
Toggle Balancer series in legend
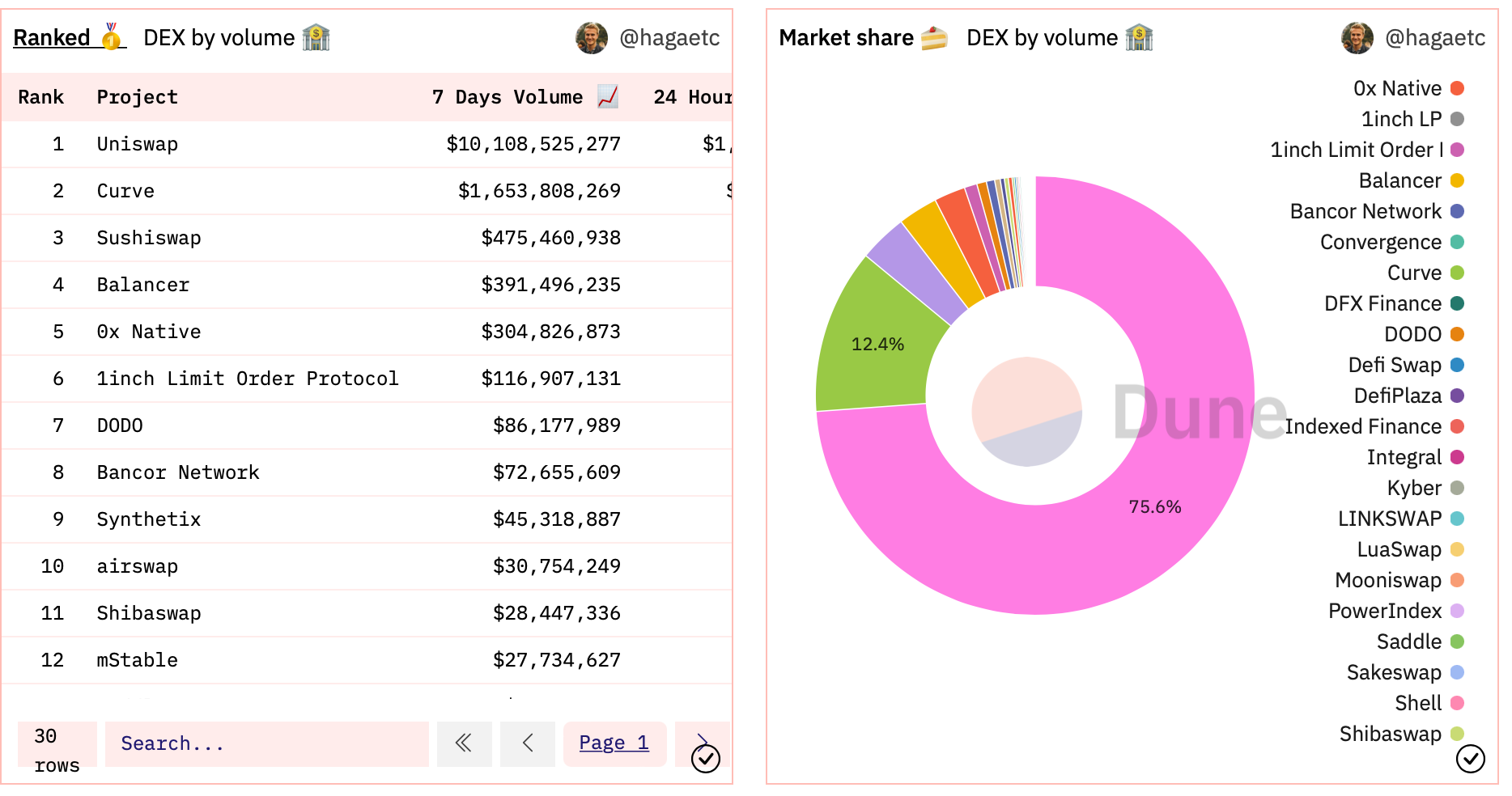pos(1412,180)
